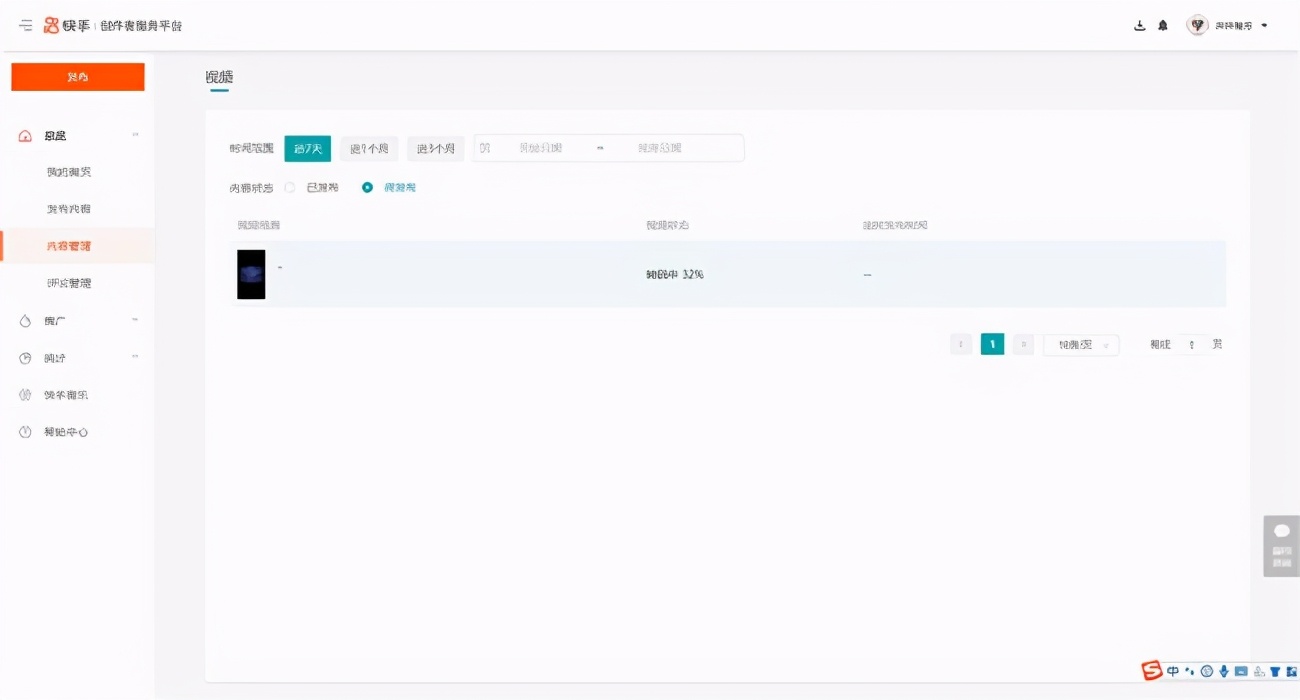Click the red Sogou S input method logo
The height and width of the screenshot is (700, 1300).
tap(1152, 670)
